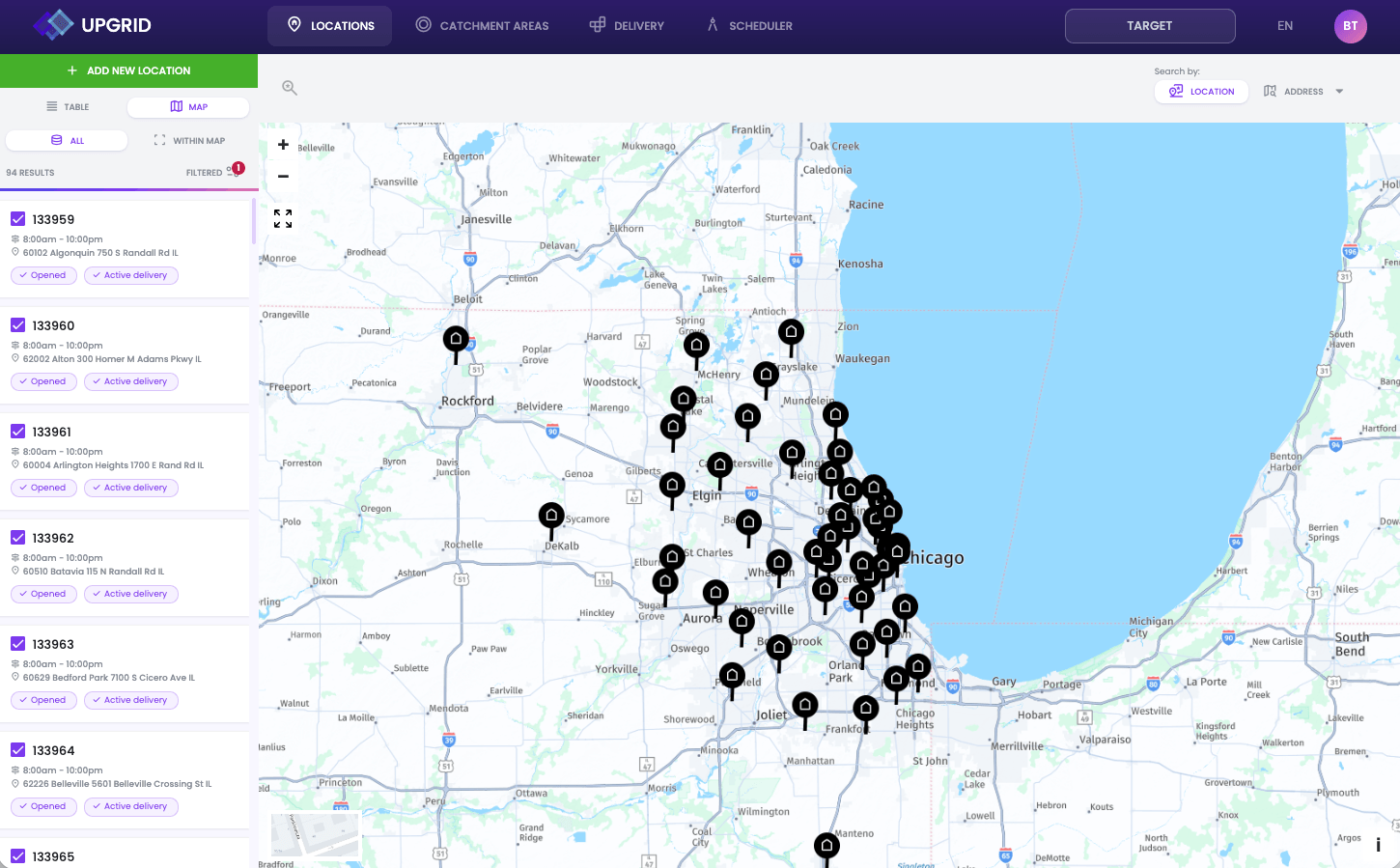Select the Map view tab

188,107
